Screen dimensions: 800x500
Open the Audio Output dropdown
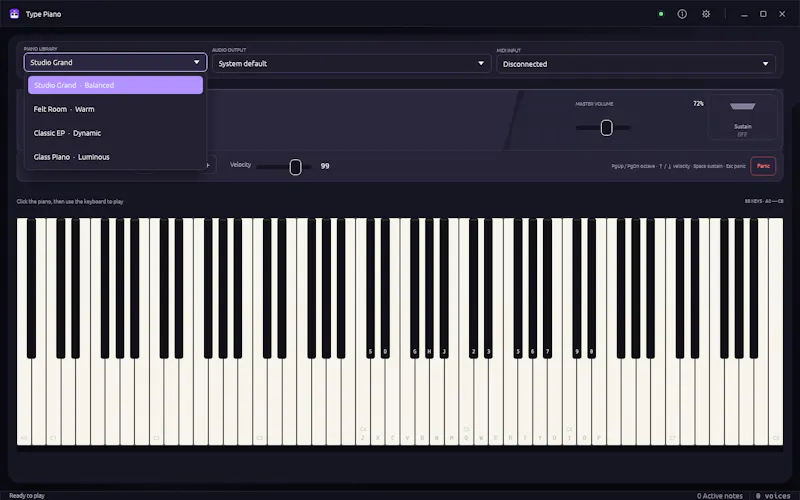(352, 64)
